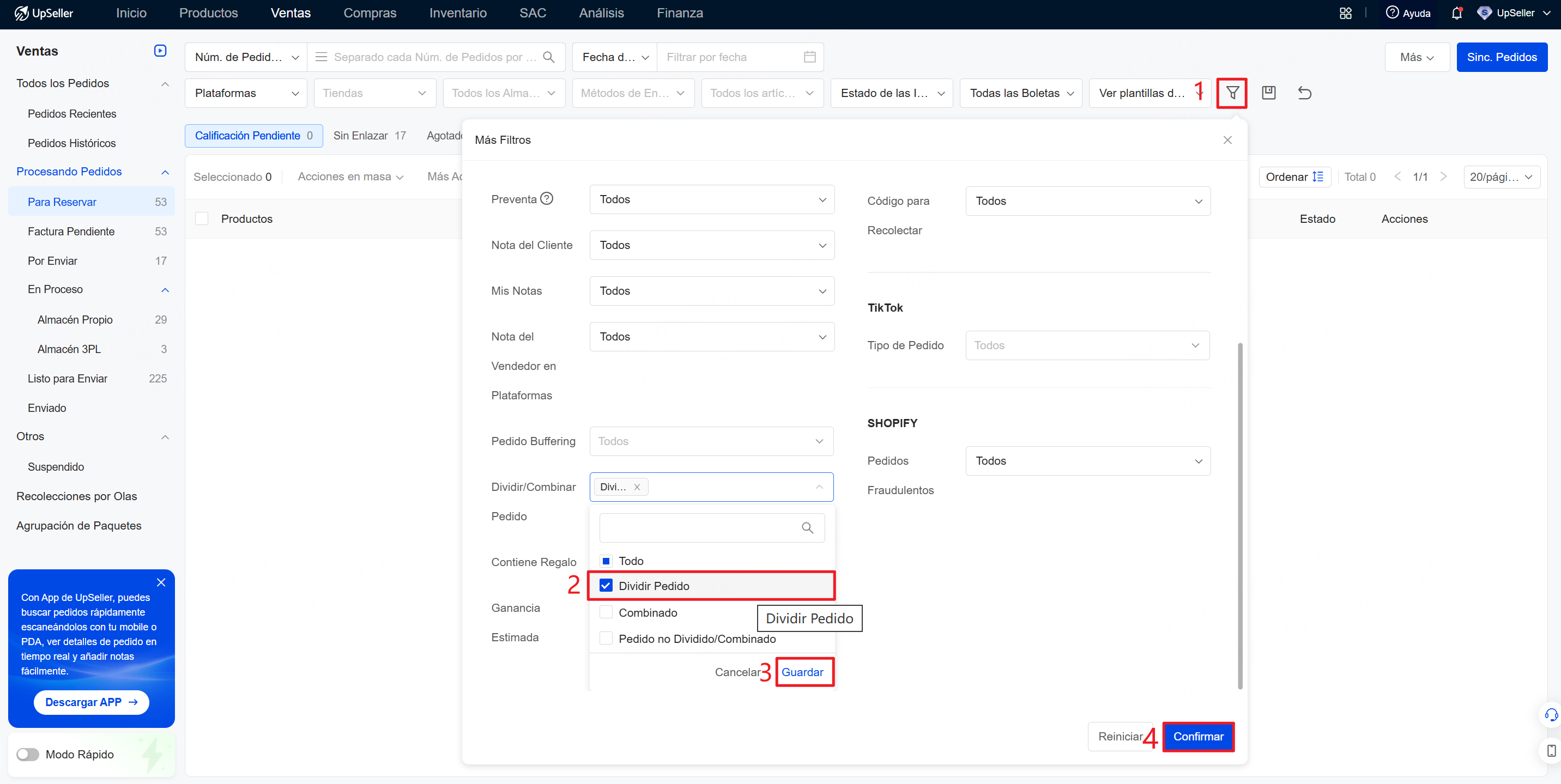Click the Más Filtros panel scrollbar
Viewport: 1561px width, 784px height.
point(1240,515)
